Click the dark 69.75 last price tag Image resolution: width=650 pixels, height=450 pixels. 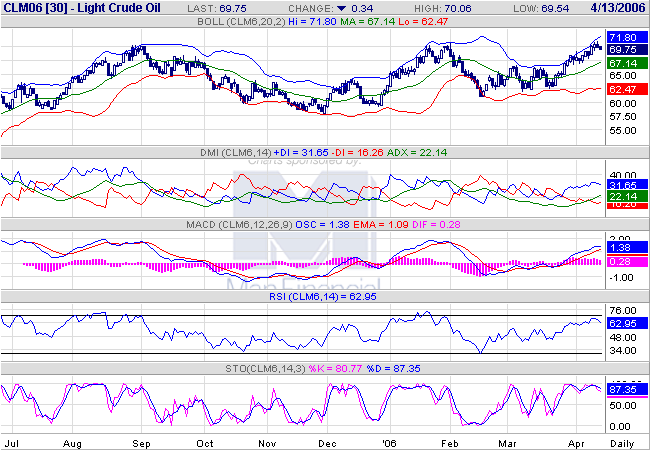[622, 49]
